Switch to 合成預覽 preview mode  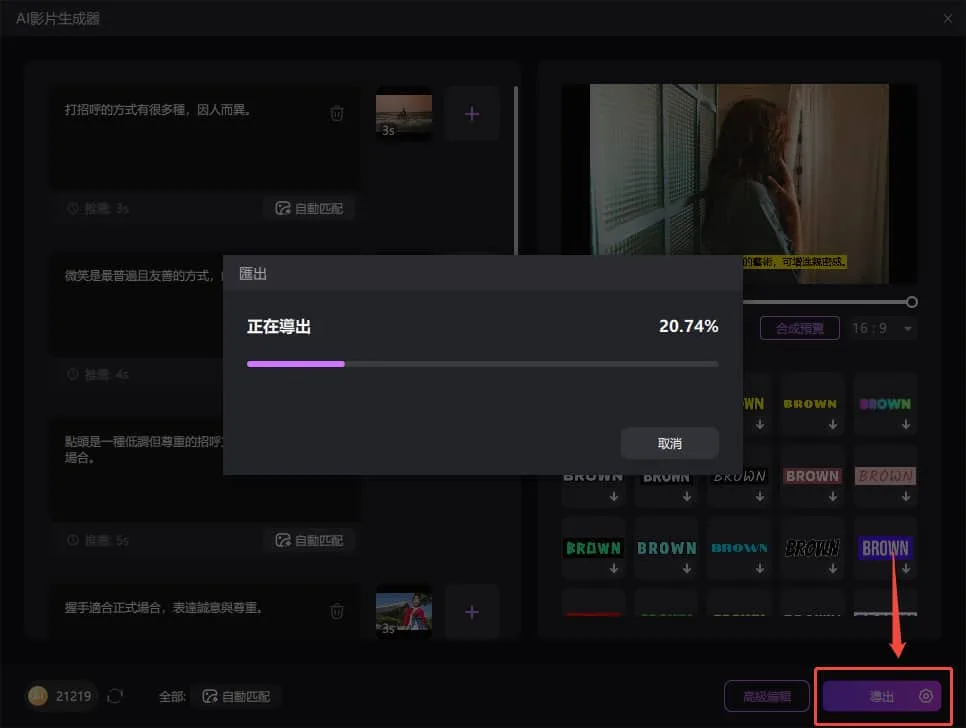tap(799, 327)
